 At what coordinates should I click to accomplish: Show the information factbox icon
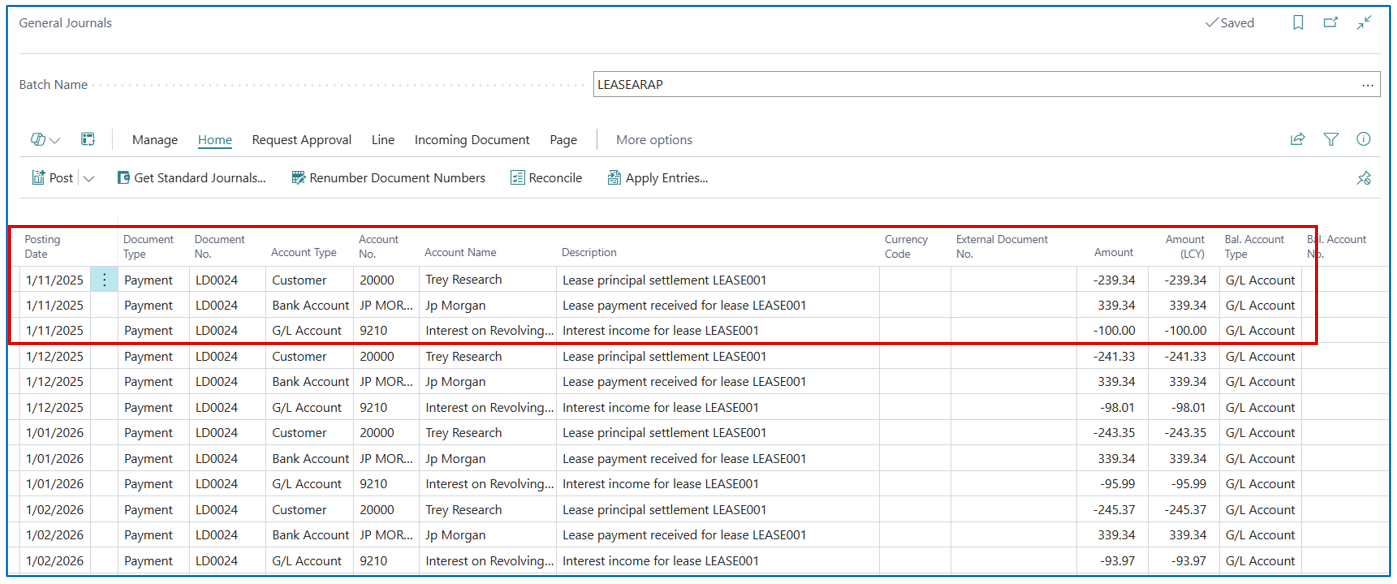[x=1363, y=140]
